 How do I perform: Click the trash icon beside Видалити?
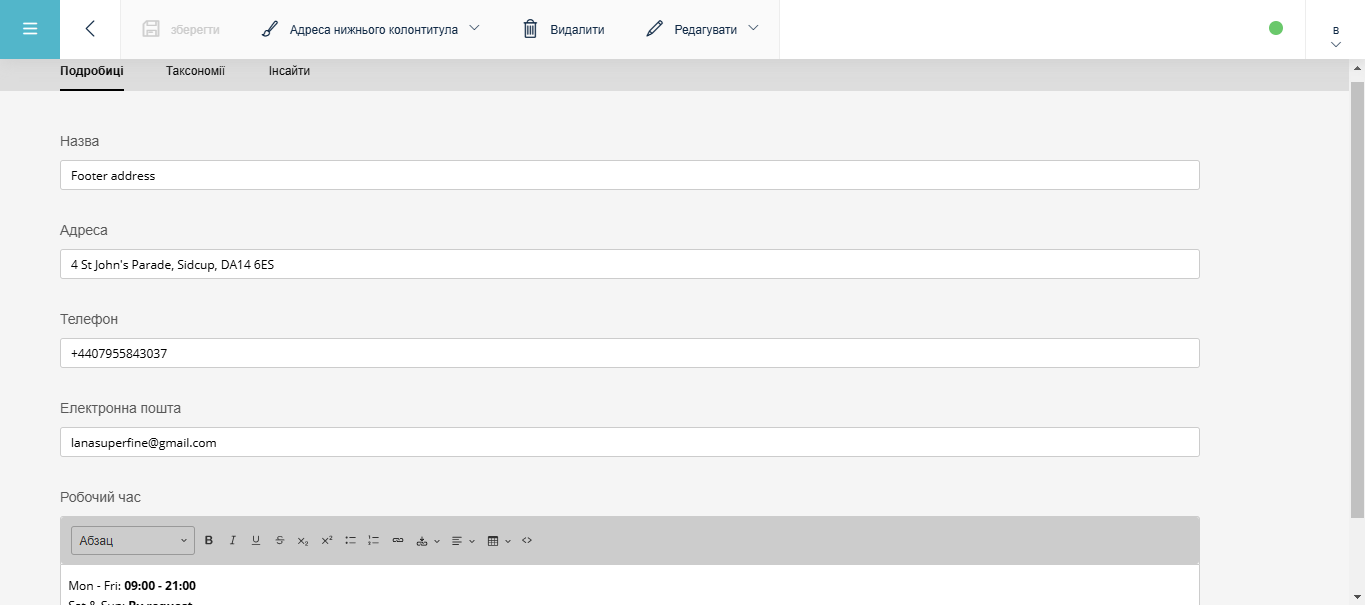point(529,29)
